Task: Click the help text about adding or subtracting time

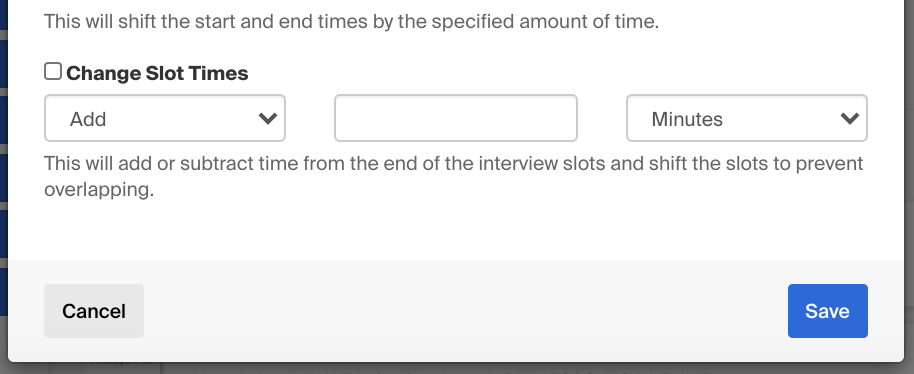Action: (454, 176)
